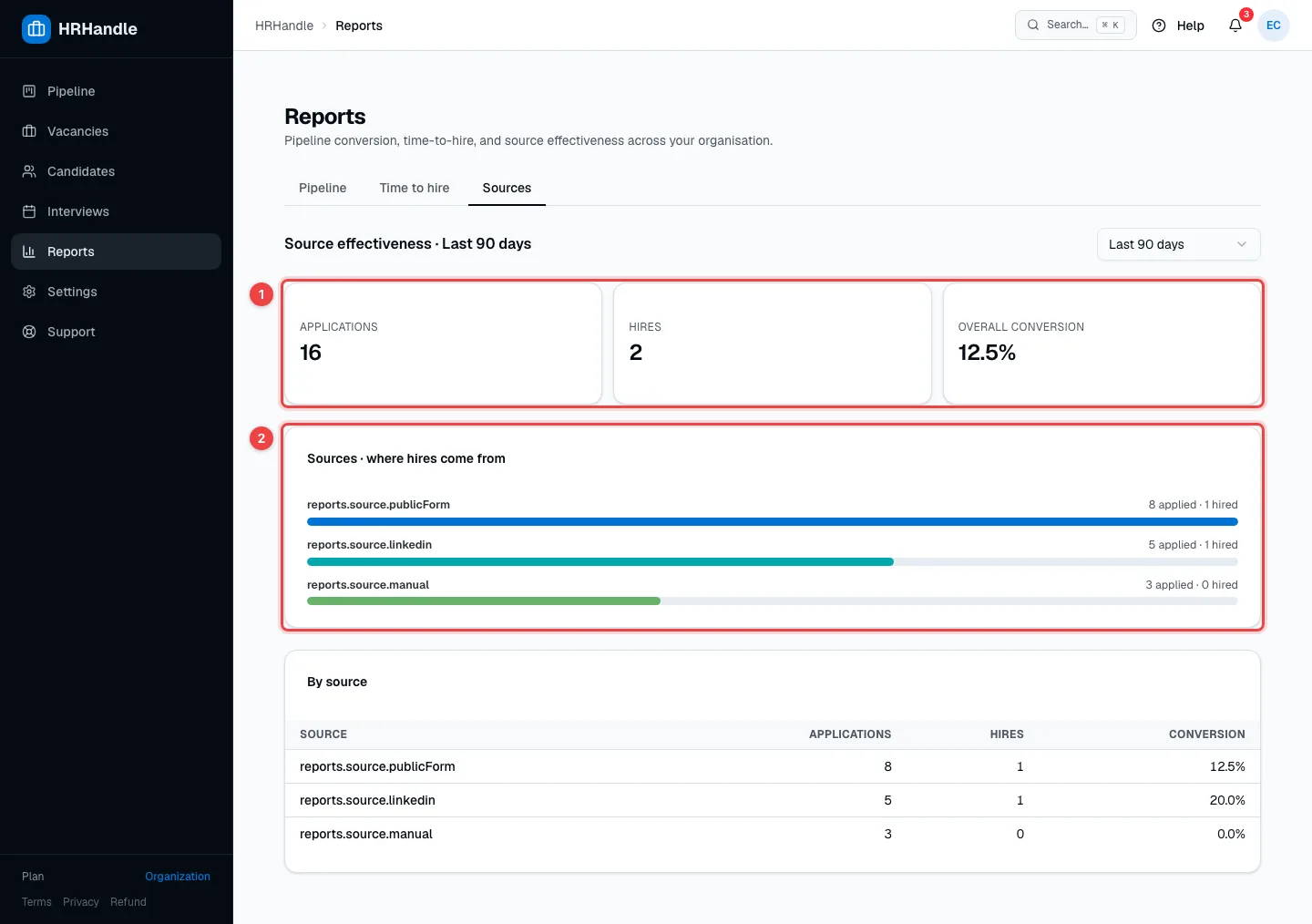Image resolution: width=1312 pixels, height=924 pixels.
Task: Click the Help question mark icon
Action: (1159, 26)
